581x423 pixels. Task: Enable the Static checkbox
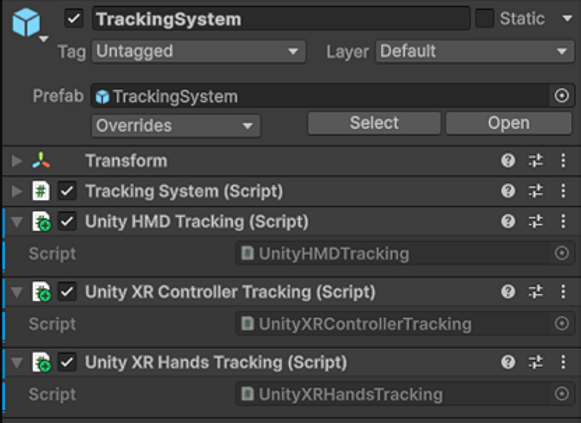click(x=485, y=18)
